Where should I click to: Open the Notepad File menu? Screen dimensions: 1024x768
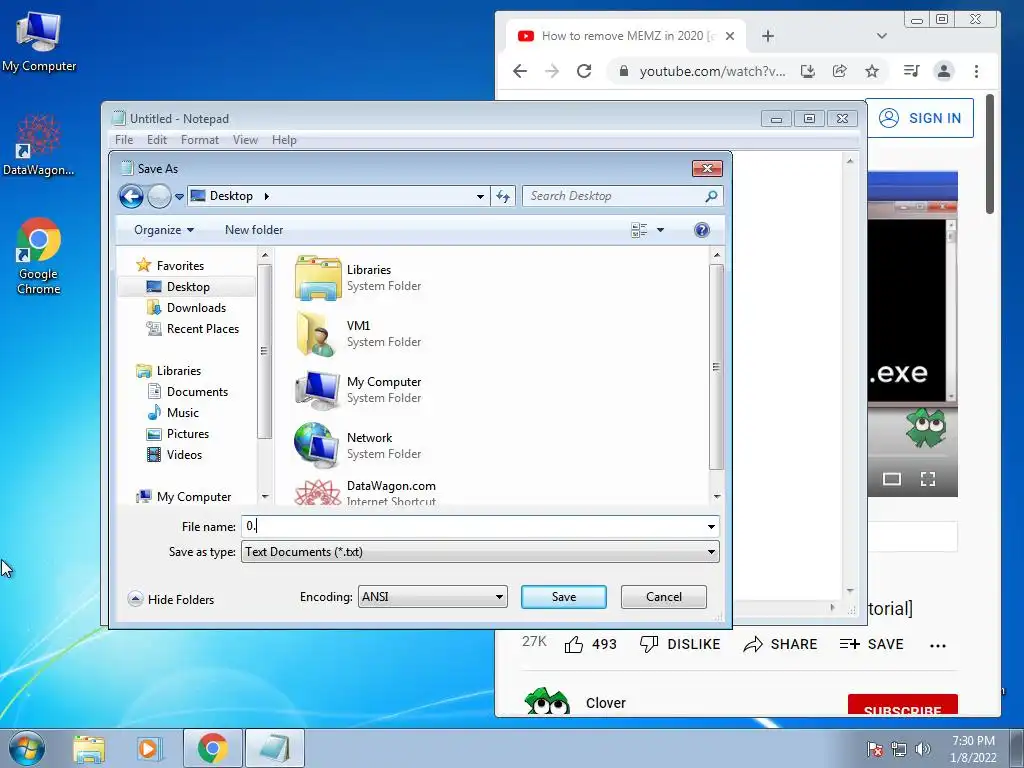pos(124,140)
